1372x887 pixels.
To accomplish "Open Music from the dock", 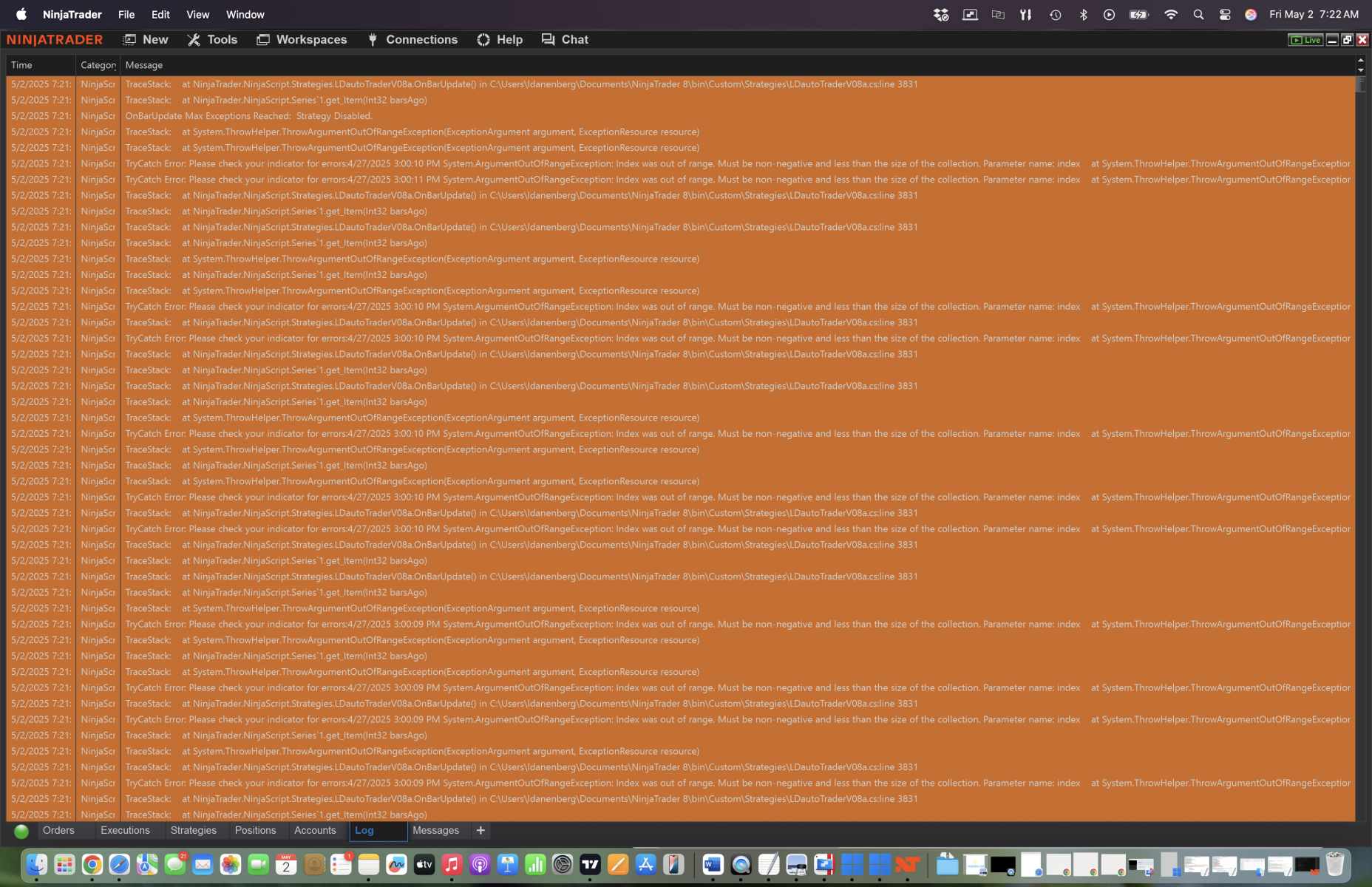I will 452,864.
